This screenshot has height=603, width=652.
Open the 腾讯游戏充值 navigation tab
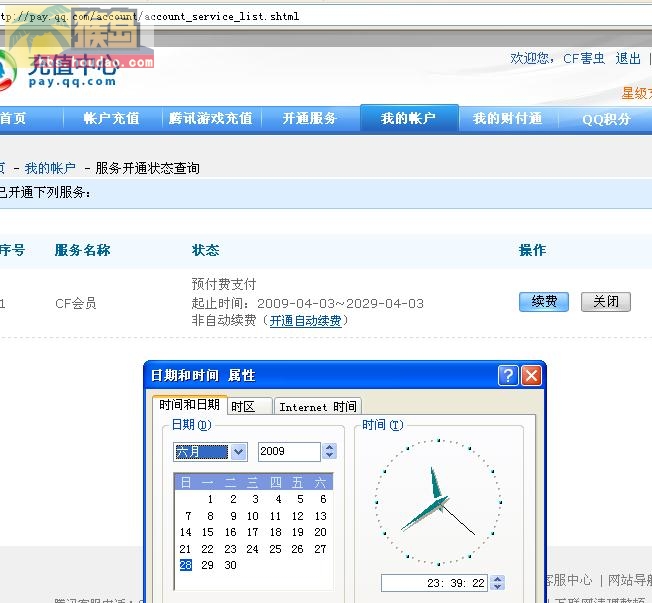pyautogui.click(x=211, y=119)
